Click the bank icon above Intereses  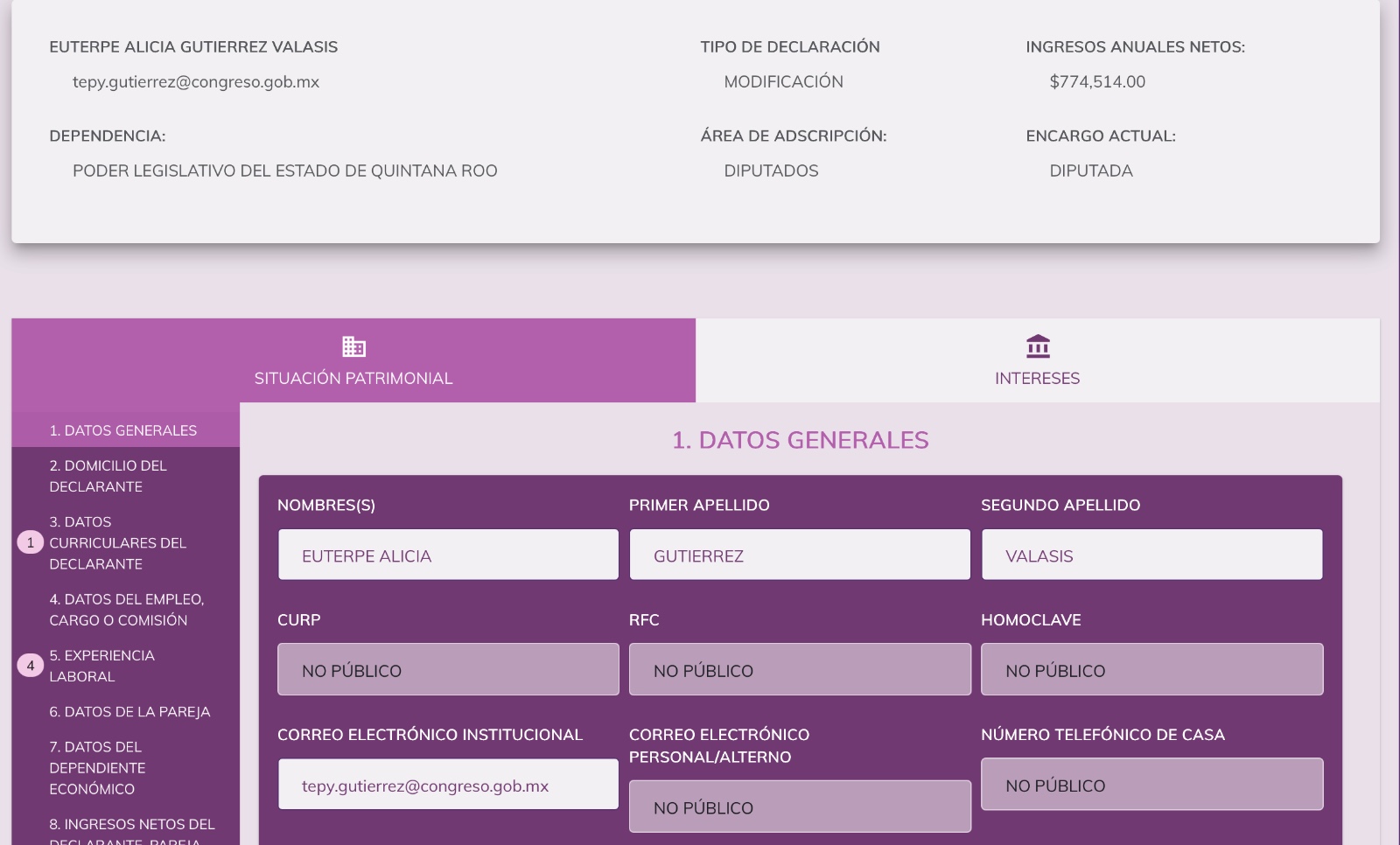click(x=1038, y=346)
